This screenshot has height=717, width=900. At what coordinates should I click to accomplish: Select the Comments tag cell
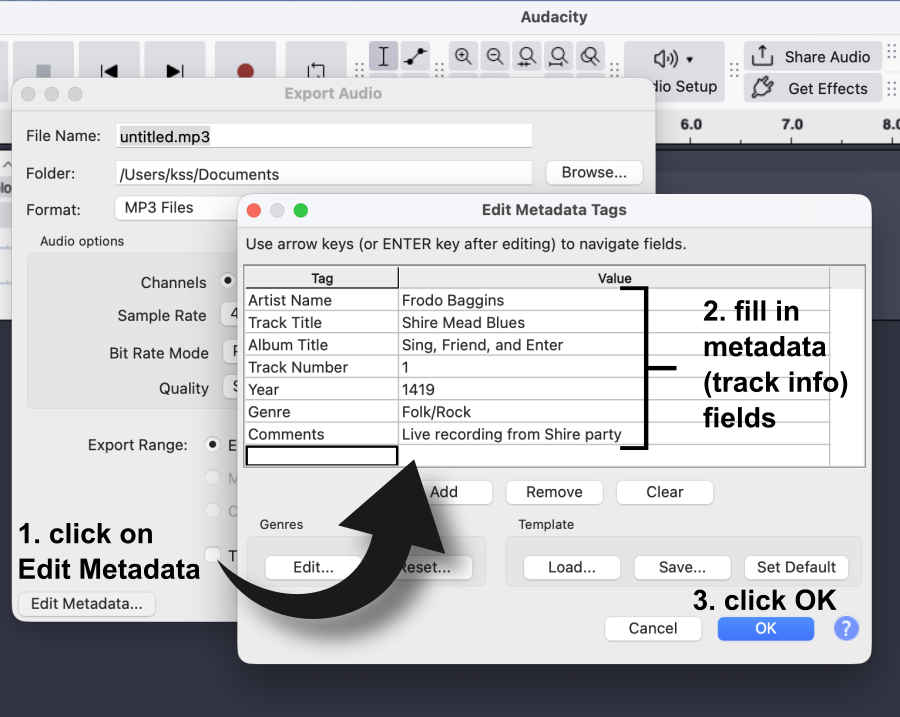[x=322, y=435]
